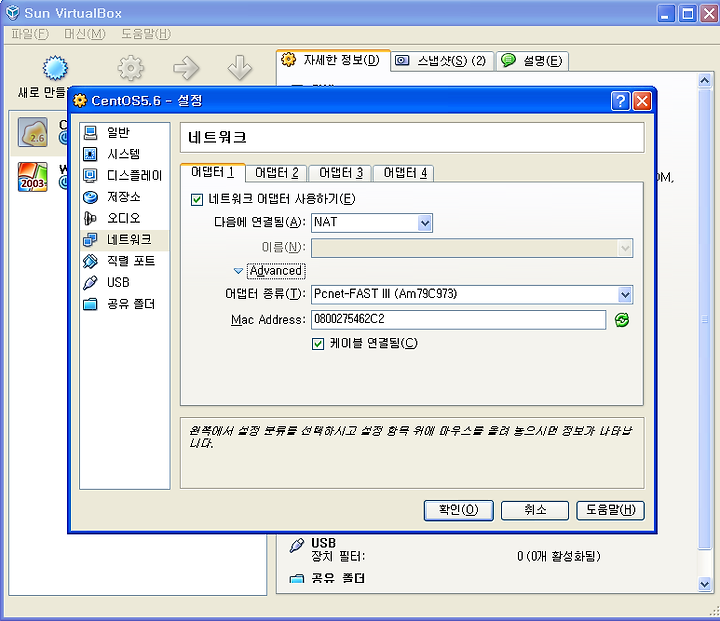Screen dimensions: 720x621
Task: Open the 머신(M) menu
Action: 84,34
